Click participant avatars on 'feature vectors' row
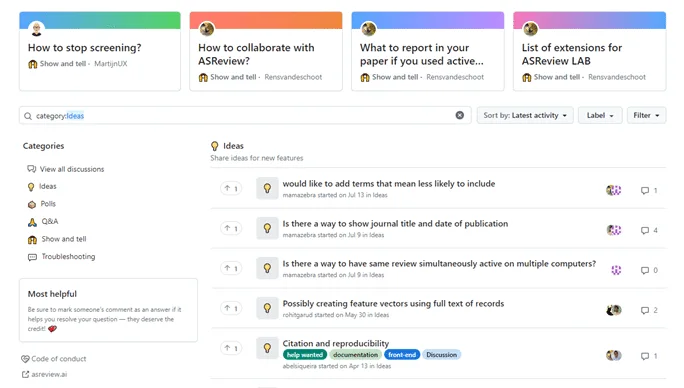Screen dimensions: 684x388 pos(614,310)
